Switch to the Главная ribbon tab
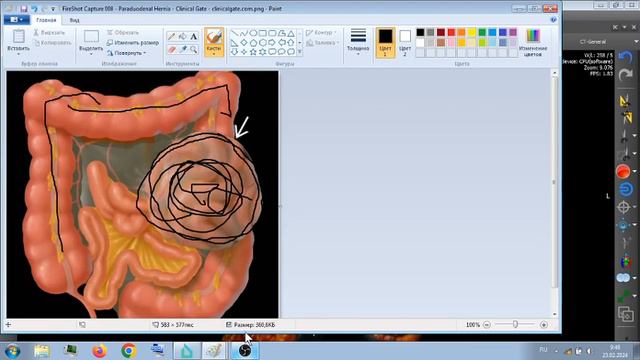The image size is (640, 360). (46, 20)
